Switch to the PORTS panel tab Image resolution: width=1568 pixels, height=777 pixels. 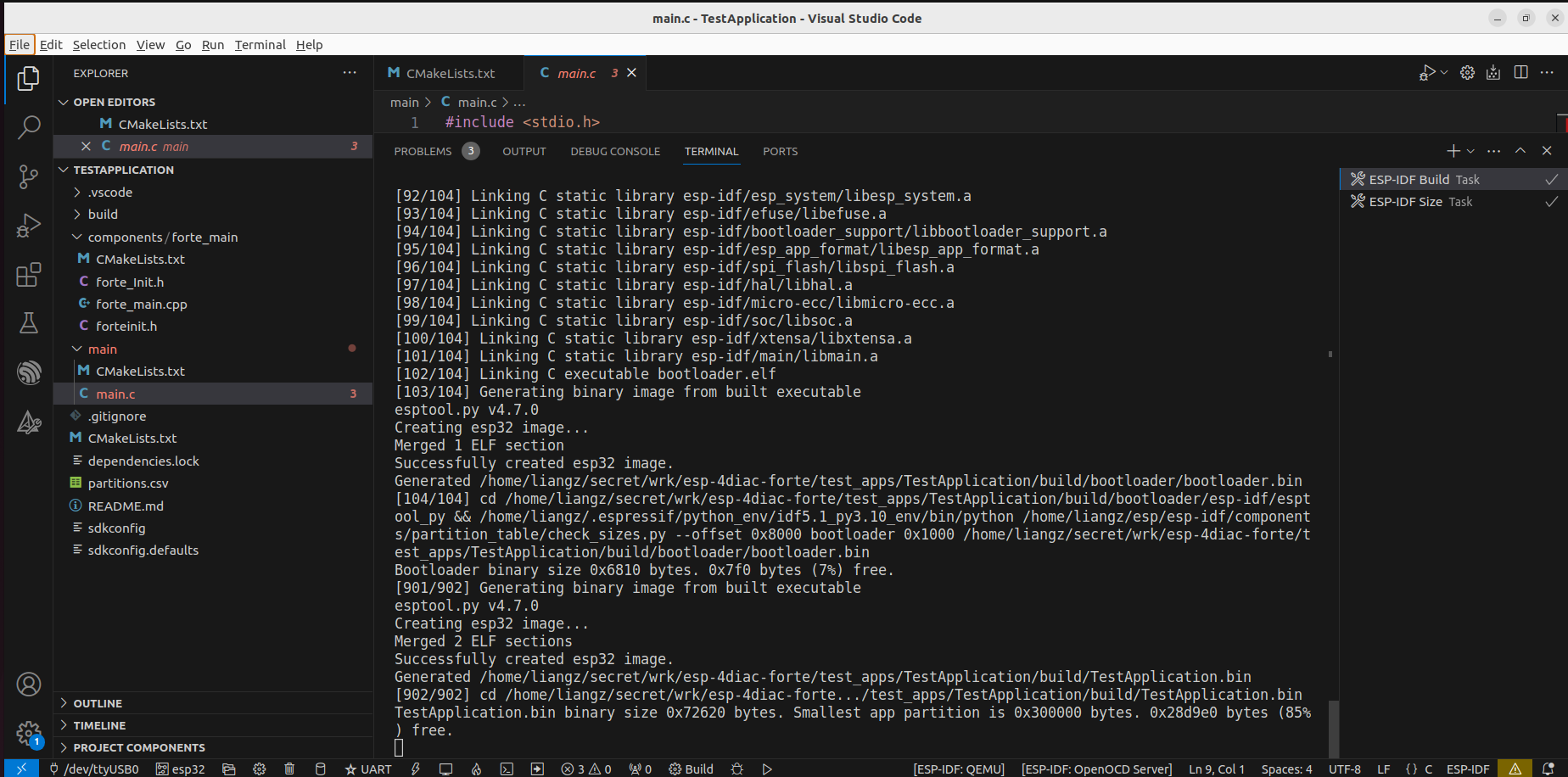pyautogui.click(x=780, y=151)
